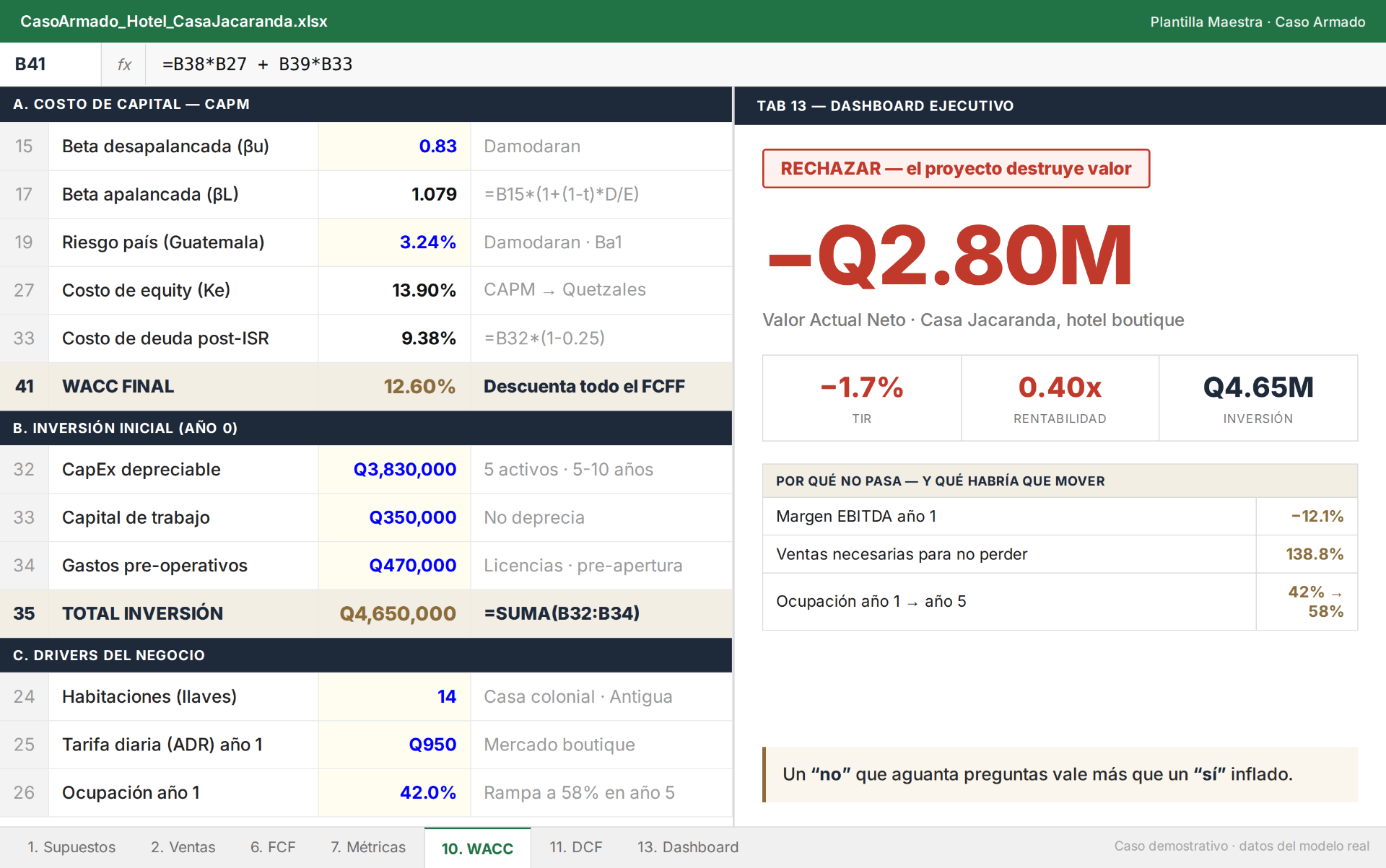This screenshot has height=868, width=1386.
Task: Select the 1. Supuestos sheet tab
Action: point(71,847)
